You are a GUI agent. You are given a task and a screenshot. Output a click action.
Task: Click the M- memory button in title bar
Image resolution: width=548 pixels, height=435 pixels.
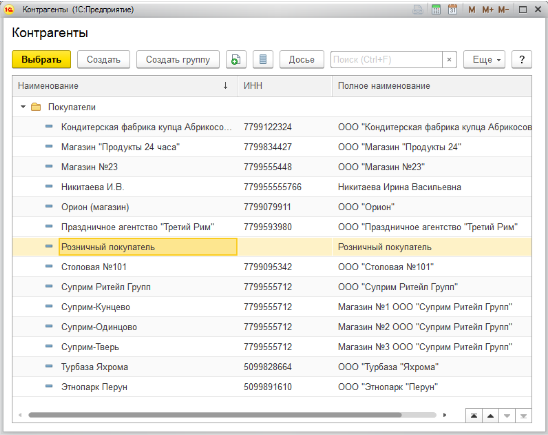click(x=503, y=10)
